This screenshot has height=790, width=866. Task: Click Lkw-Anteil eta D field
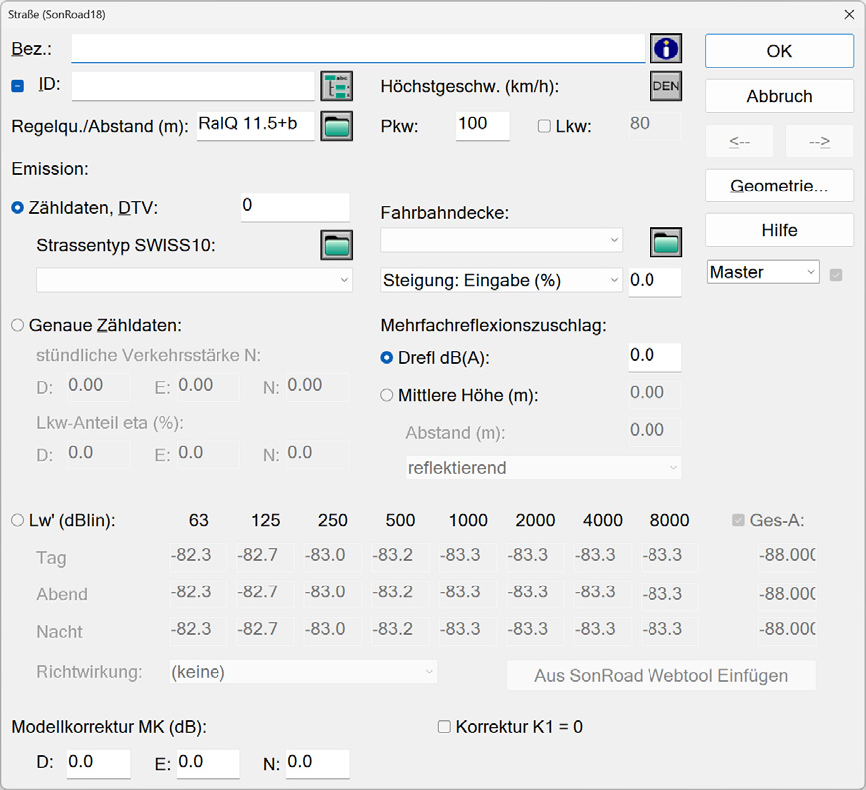(98, 455)
